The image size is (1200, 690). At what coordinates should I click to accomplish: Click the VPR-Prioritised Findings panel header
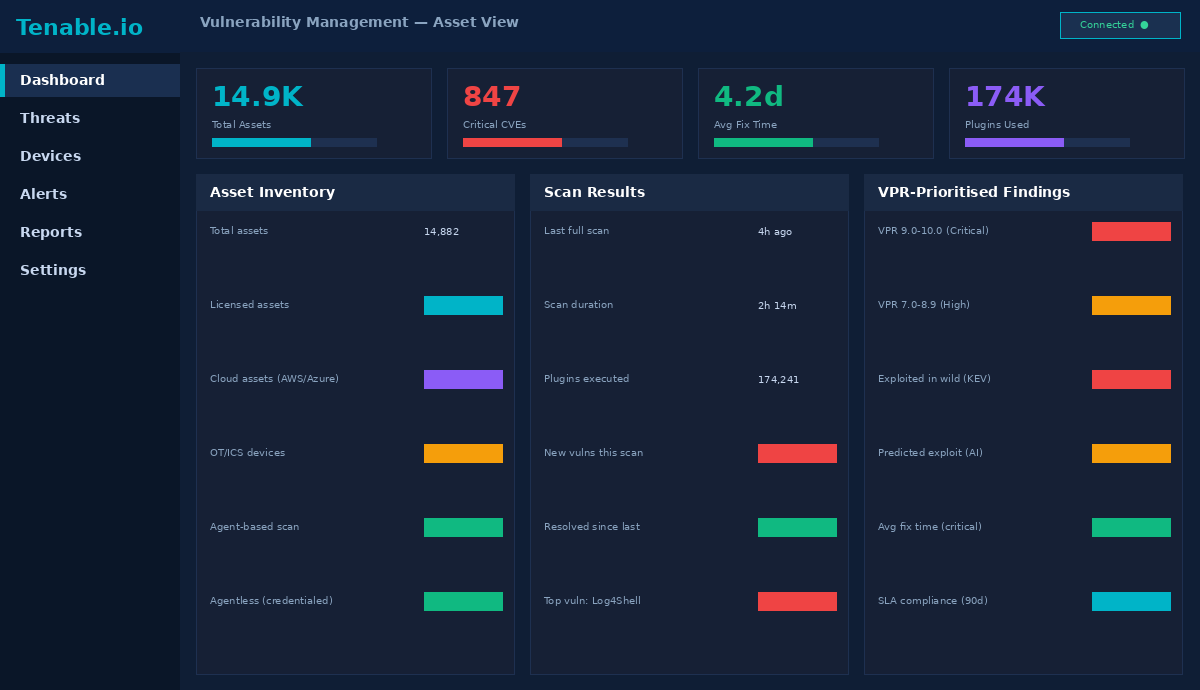tap(1023, 192)
